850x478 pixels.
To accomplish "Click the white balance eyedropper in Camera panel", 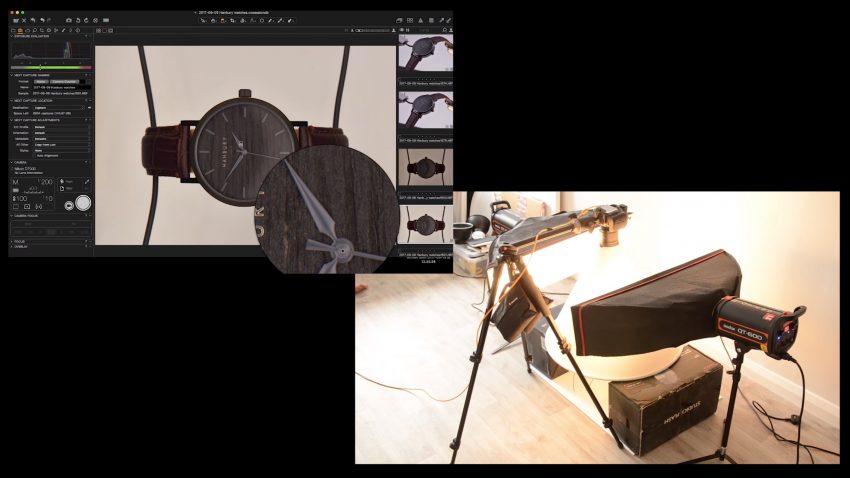I will (87, 182).
